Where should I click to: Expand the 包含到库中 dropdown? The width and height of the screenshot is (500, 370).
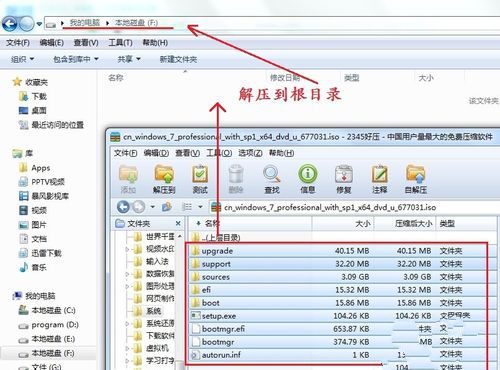pos(76,59)
